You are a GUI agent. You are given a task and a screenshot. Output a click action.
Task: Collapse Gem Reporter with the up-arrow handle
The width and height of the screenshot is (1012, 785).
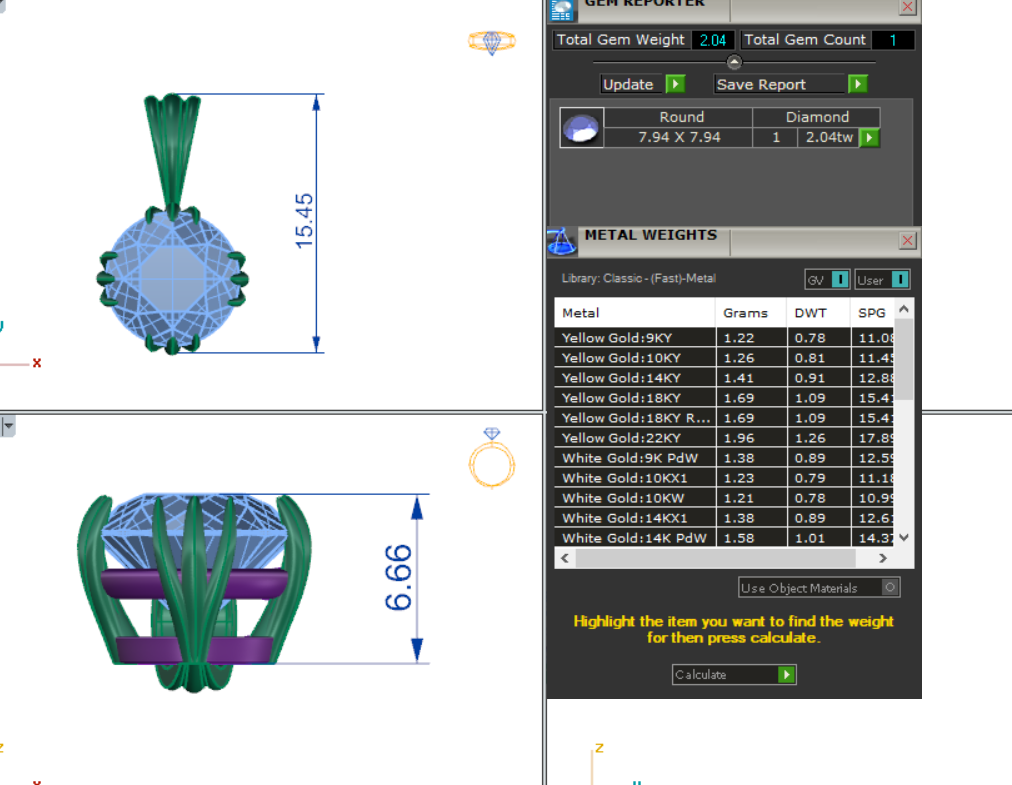[x=734, y=62]
